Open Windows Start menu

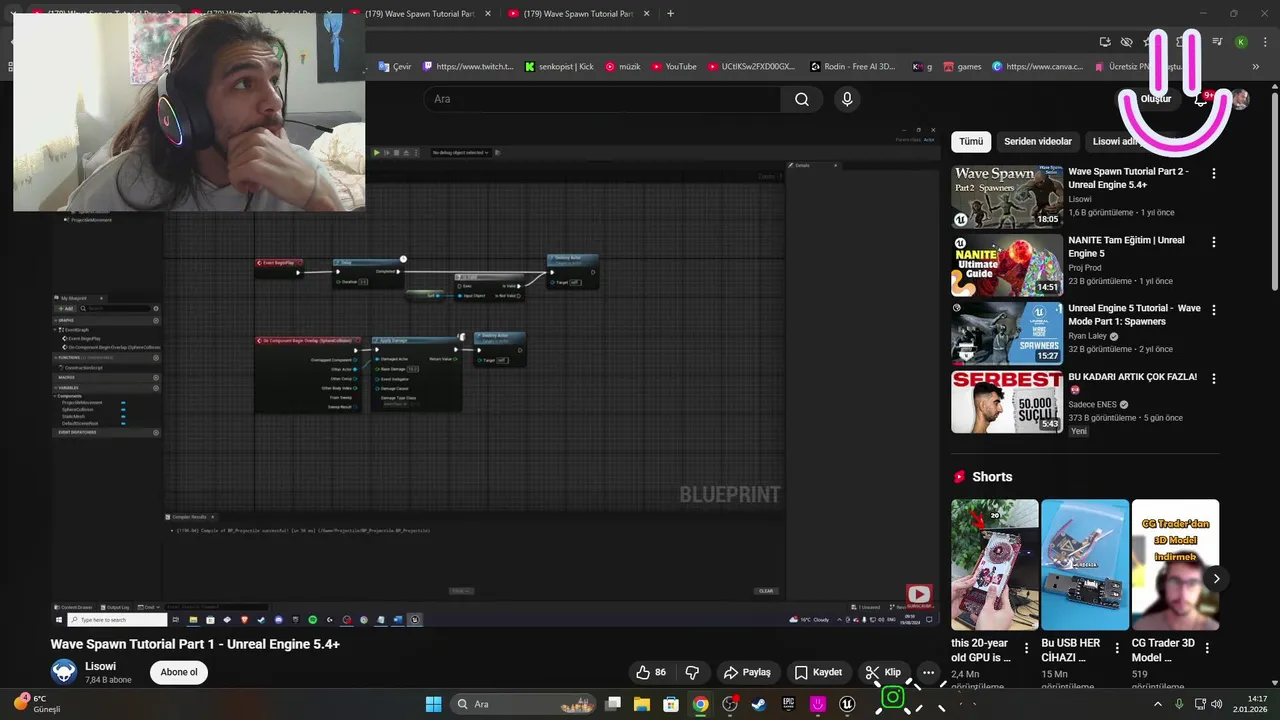[x=433, y=704]
